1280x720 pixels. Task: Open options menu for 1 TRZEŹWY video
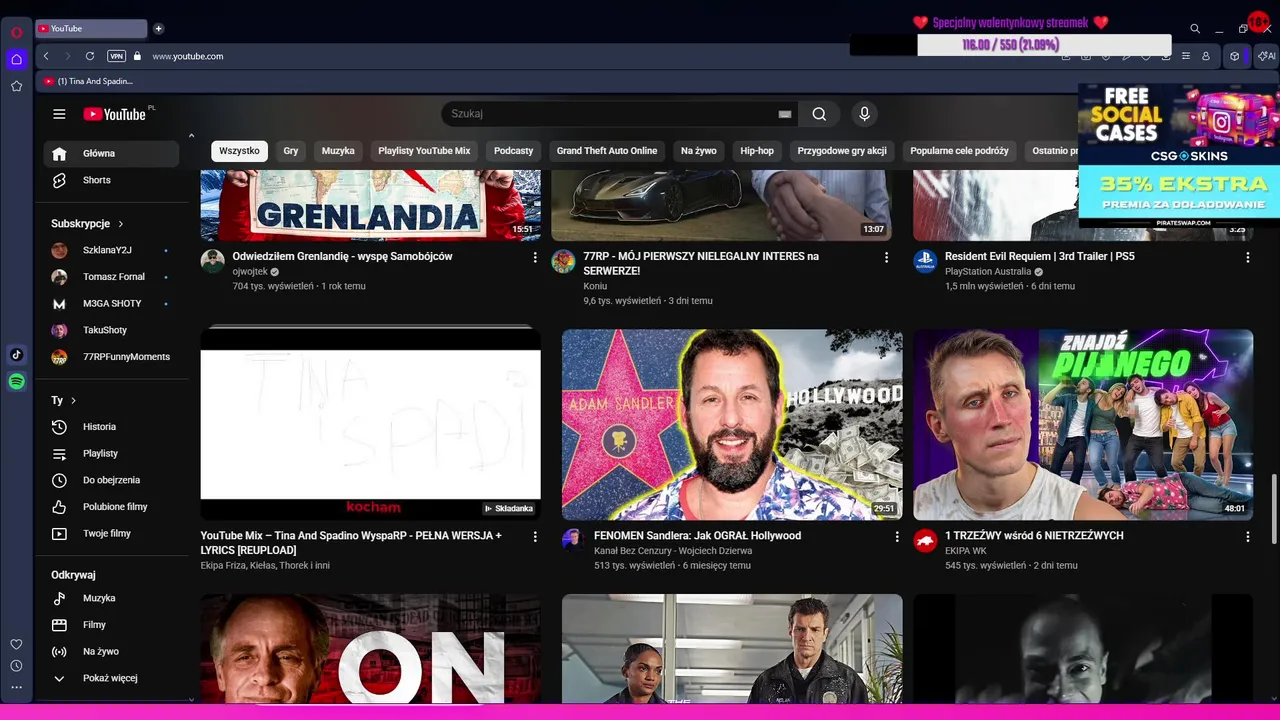tap(1247, 537)
